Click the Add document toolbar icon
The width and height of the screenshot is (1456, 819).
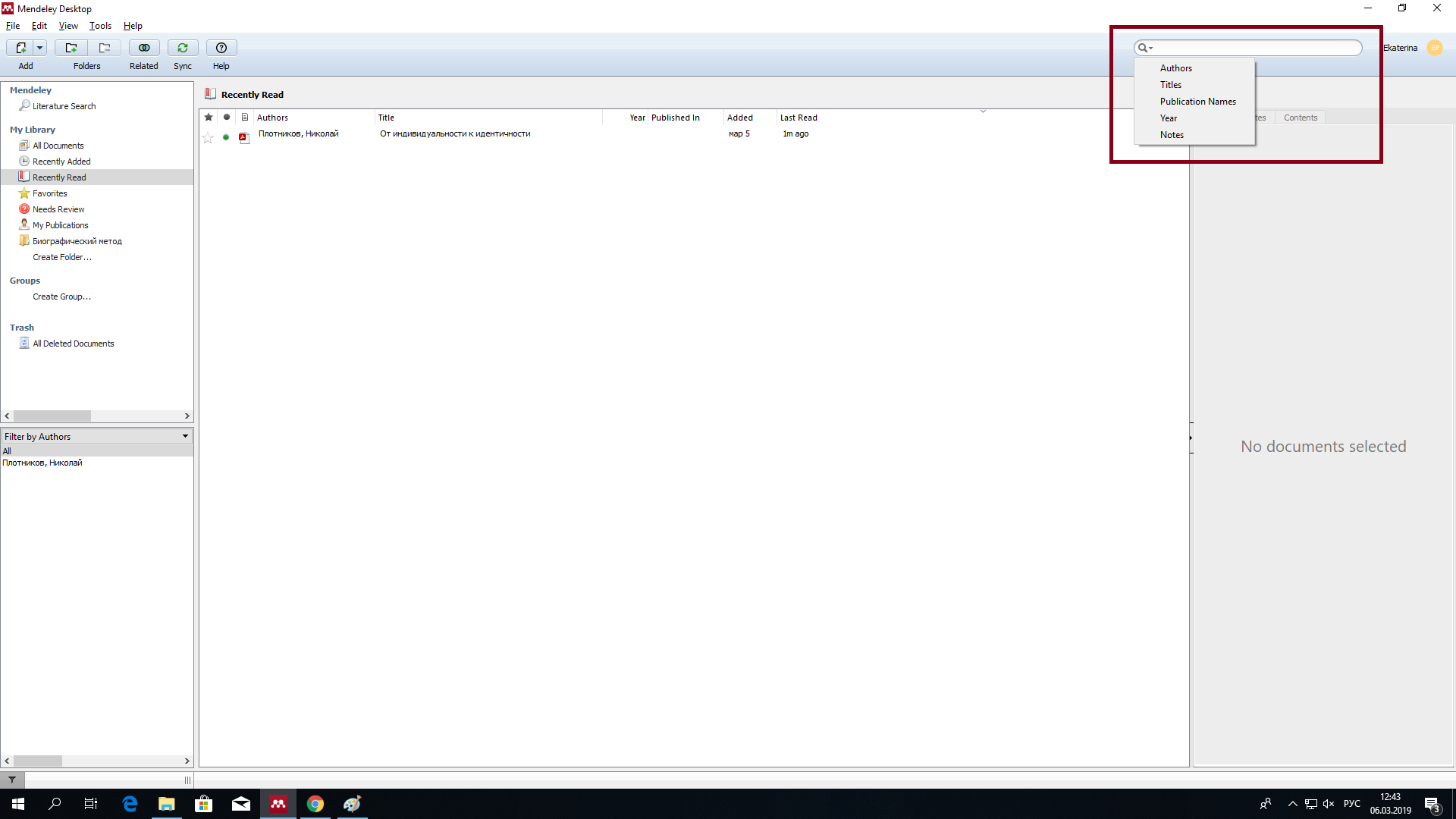20,48
